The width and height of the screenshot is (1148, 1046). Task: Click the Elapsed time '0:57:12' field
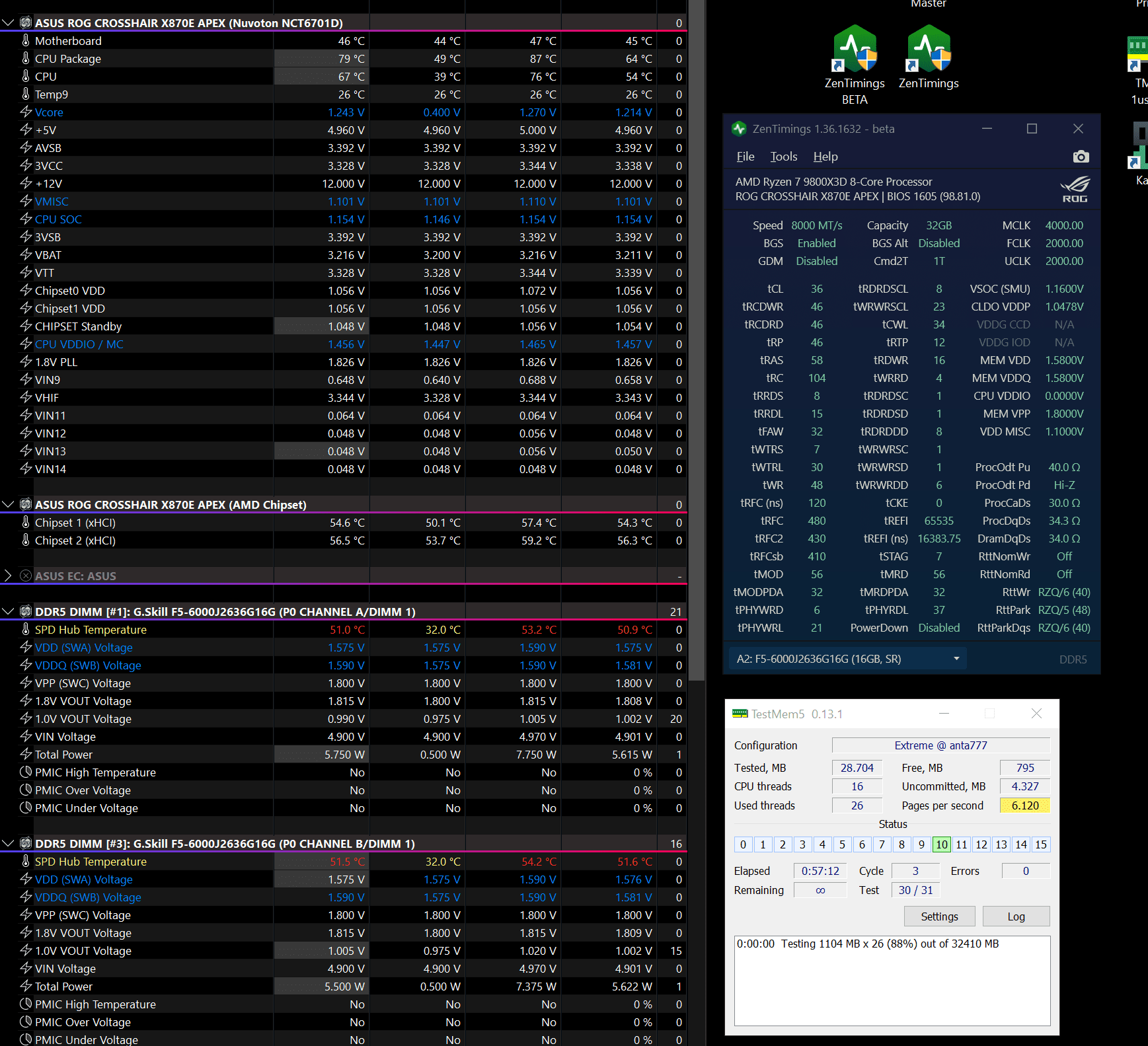pos(820,871)
